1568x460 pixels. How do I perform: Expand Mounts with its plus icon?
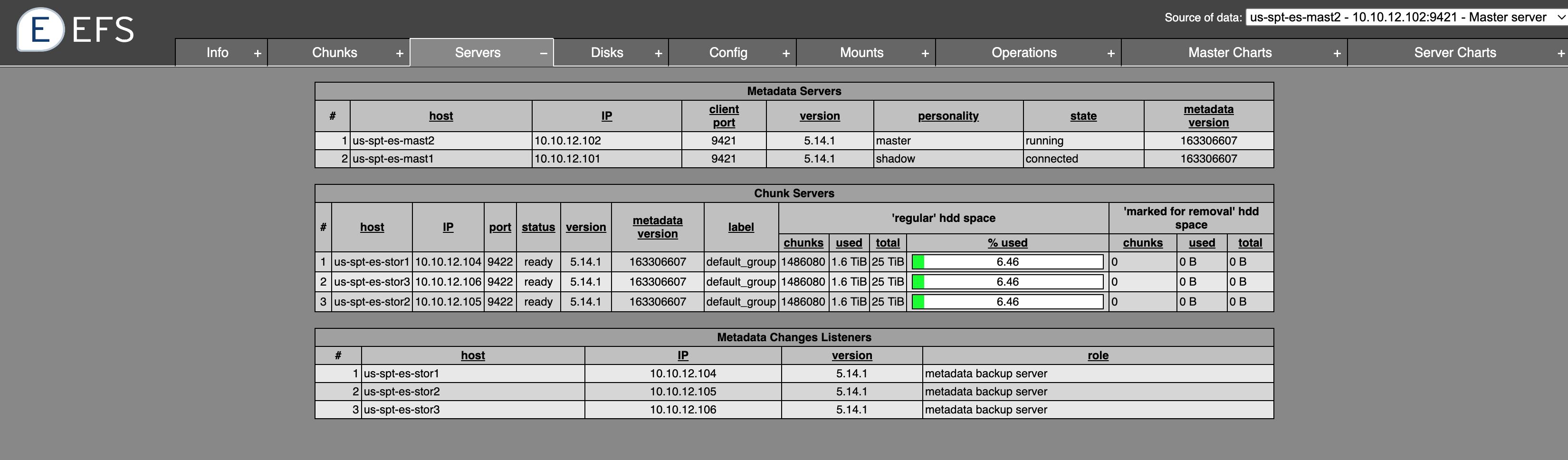pos(925,53)
